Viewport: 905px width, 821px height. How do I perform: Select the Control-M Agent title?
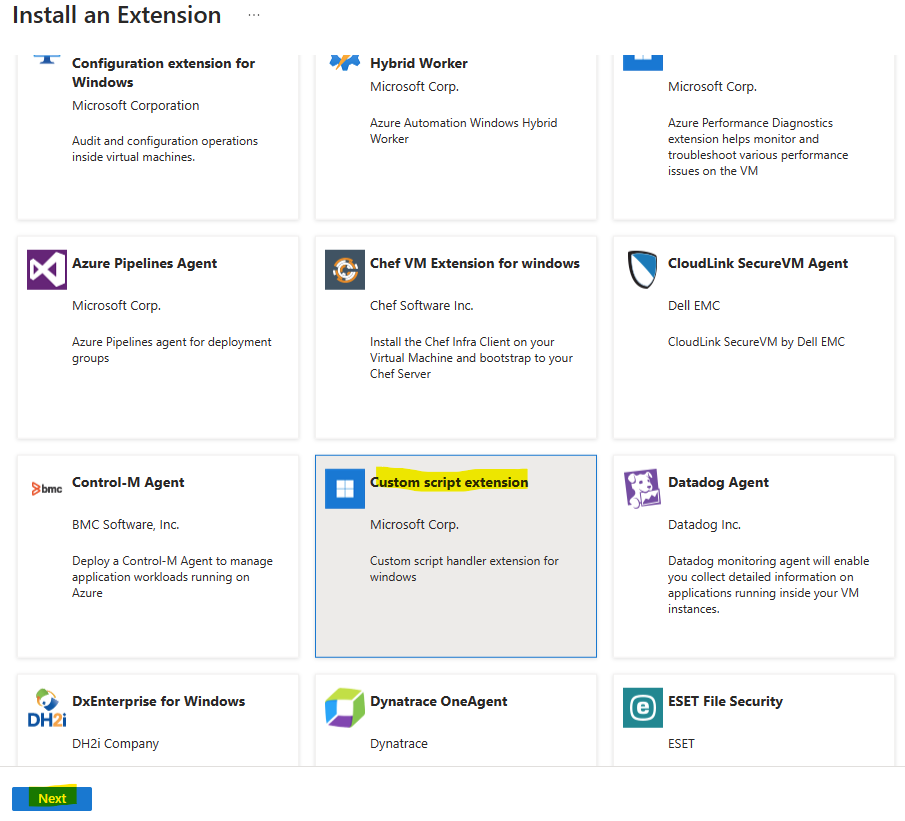[128, 482]
